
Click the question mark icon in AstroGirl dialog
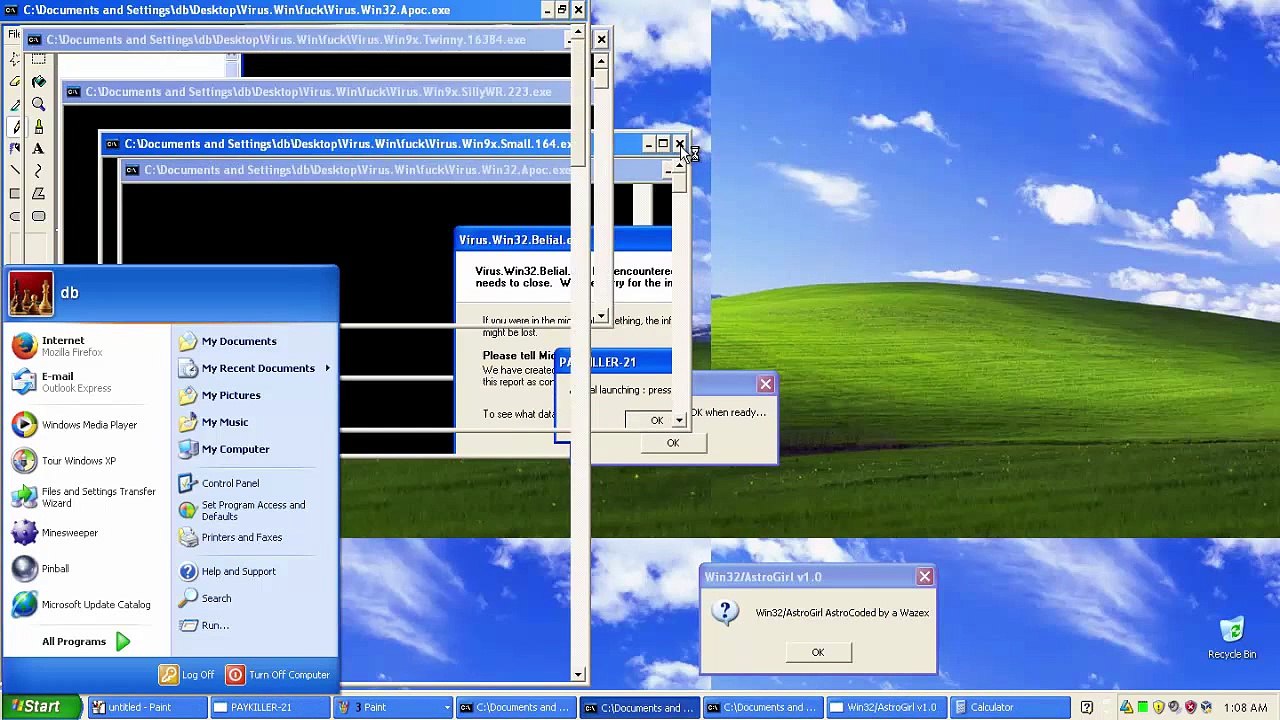pyautogui.click(x=726, y=612)
